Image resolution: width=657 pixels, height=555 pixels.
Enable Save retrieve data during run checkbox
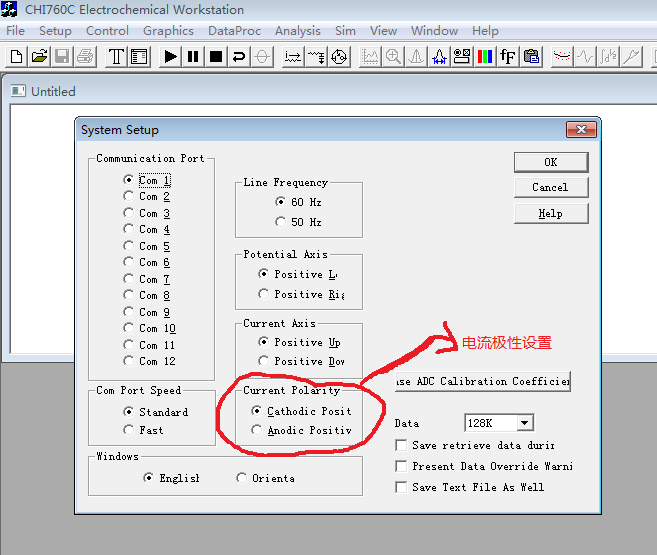[475, 445]
